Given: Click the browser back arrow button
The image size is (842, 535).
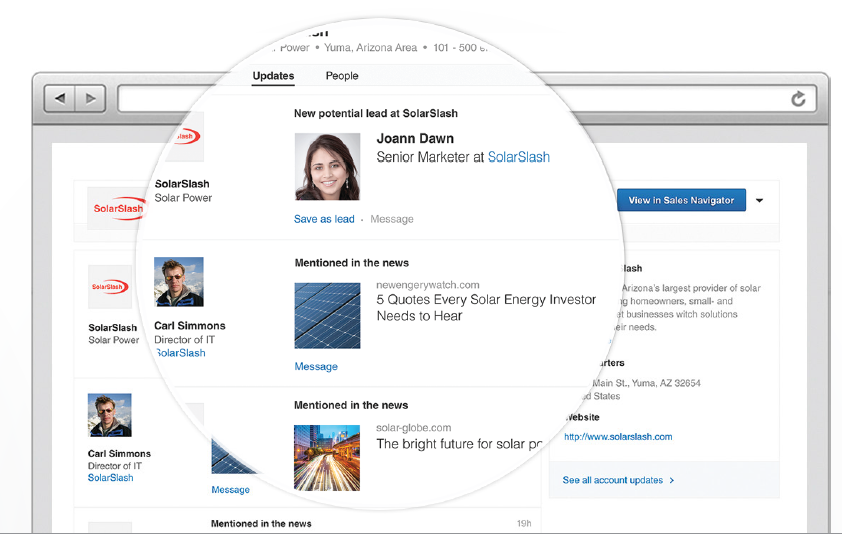Looking at the screenshot, I should (x=61, y=98).
